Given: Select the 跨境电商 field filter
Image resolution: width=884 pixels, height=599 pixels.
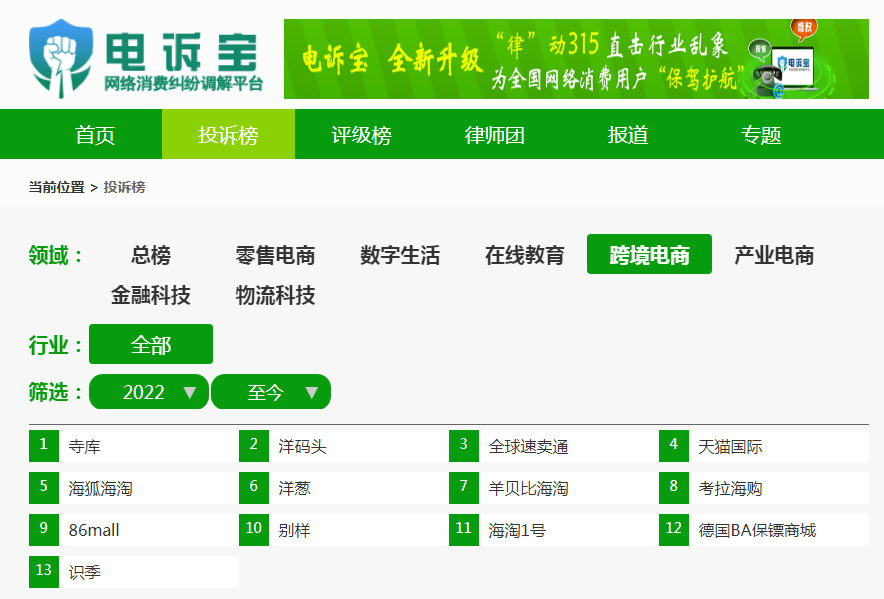Looking at the screenshot, I should point(649,254).
